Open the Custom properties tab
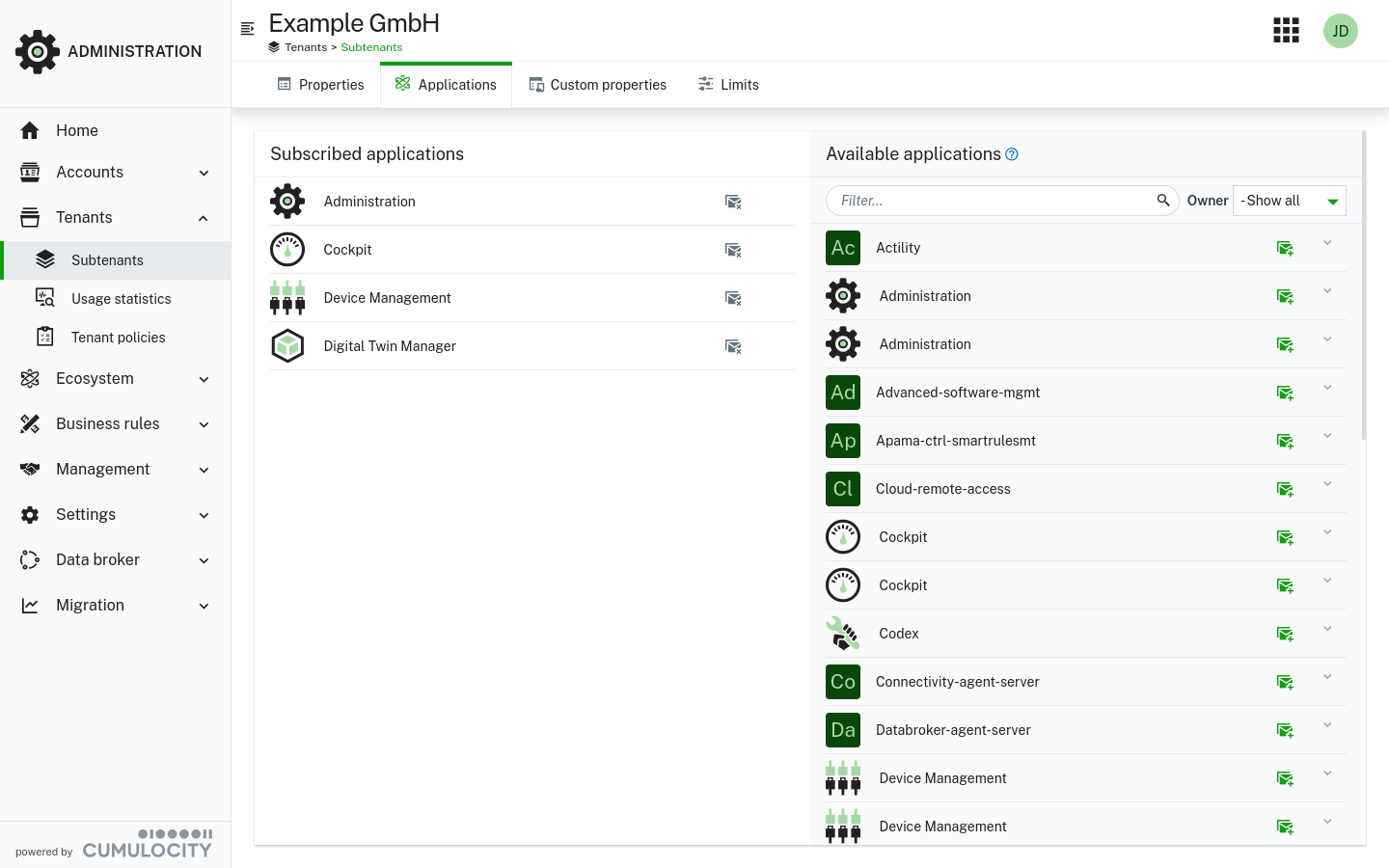 pyautogui.click(x=597, y=85)
